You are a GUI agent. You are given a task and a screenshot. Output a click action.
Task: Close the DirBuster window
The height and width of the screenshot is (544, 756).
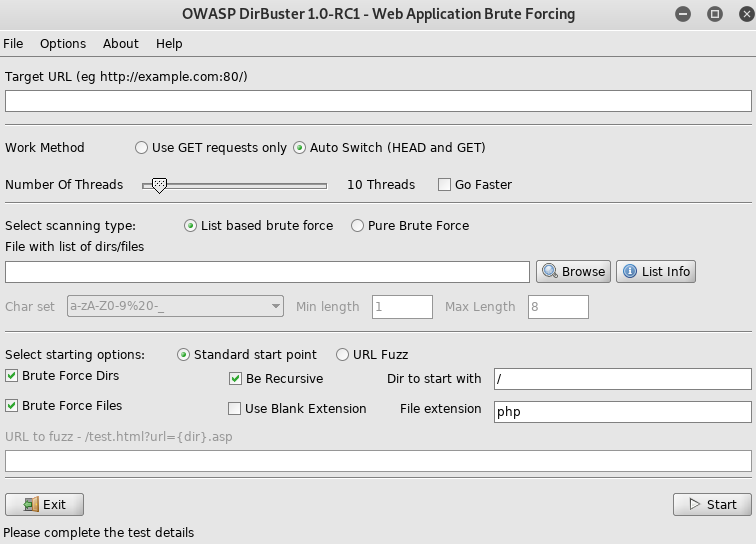pos(747,14)
